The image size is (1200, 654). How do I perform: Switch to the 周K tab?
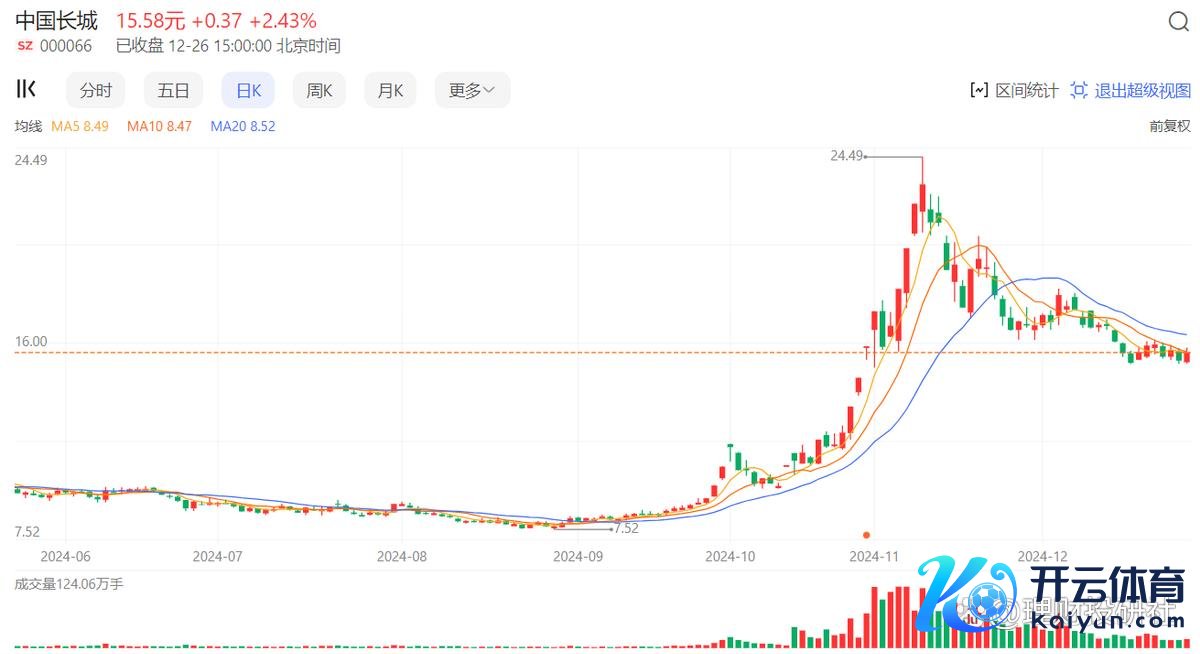point(319,90)
